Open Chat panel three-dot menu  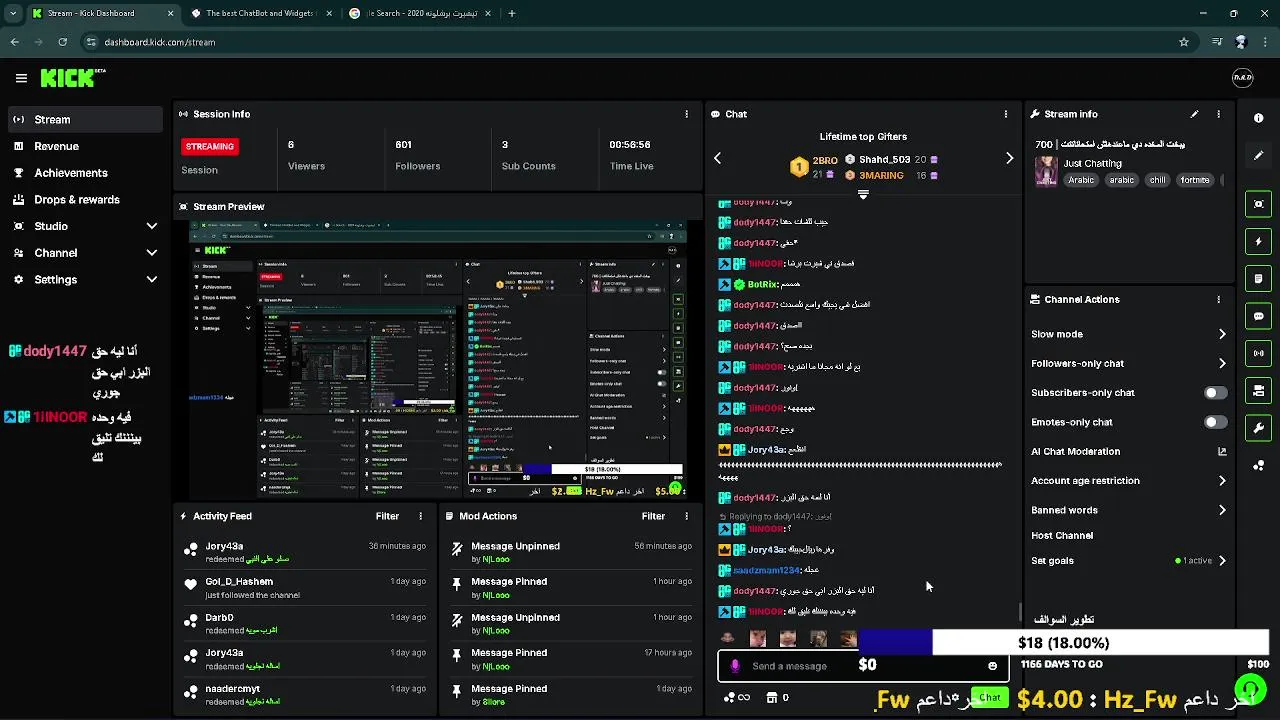pos(1006,114)
